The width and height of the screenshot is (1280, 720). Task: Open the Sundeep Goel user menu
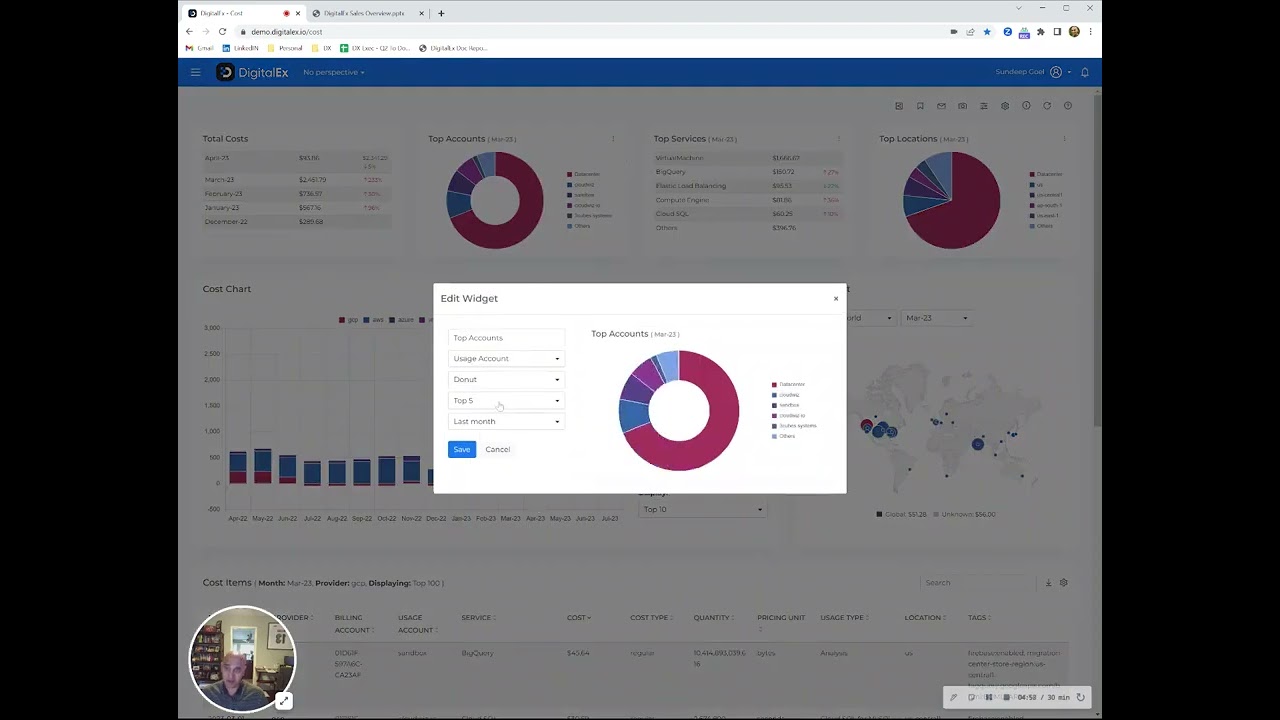(1033, 72)
